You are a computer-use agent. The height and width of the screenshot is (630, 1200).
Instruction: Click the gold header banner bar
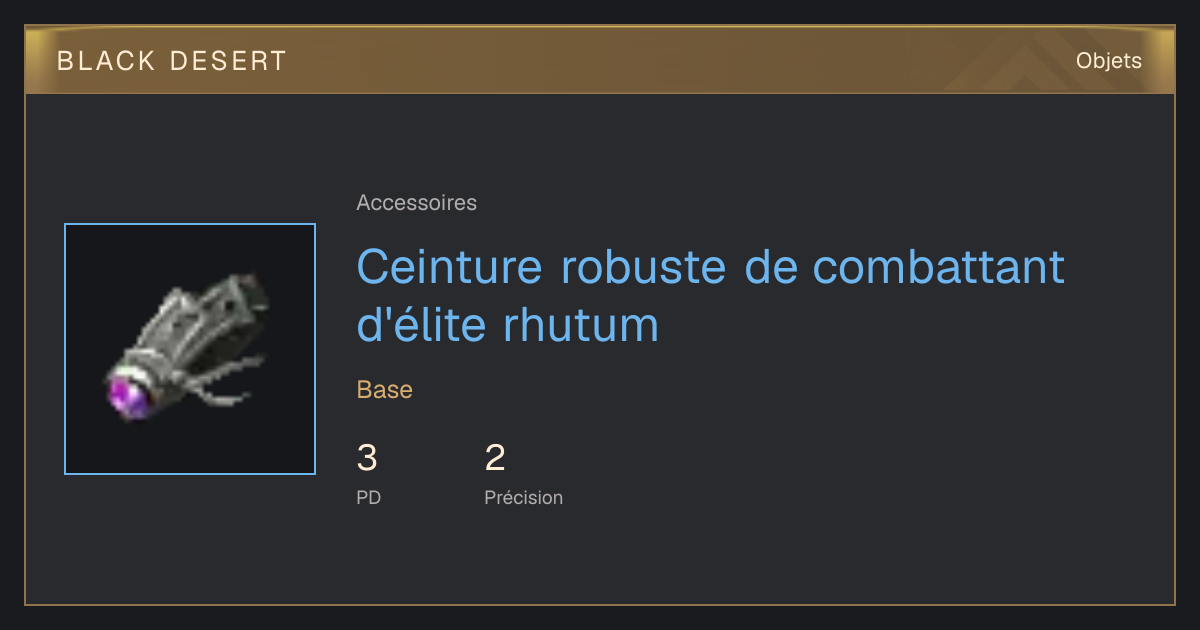click(600, 61)
